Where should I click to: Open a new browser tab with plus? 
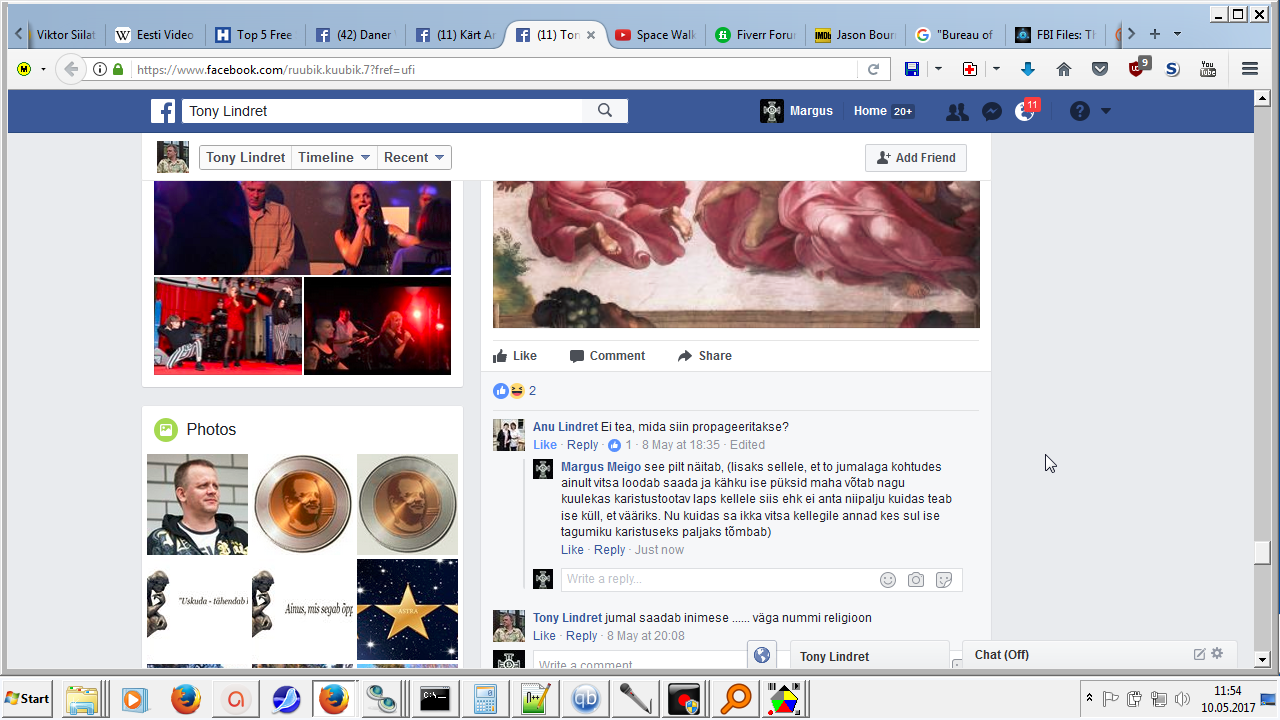pos(1155,34)
